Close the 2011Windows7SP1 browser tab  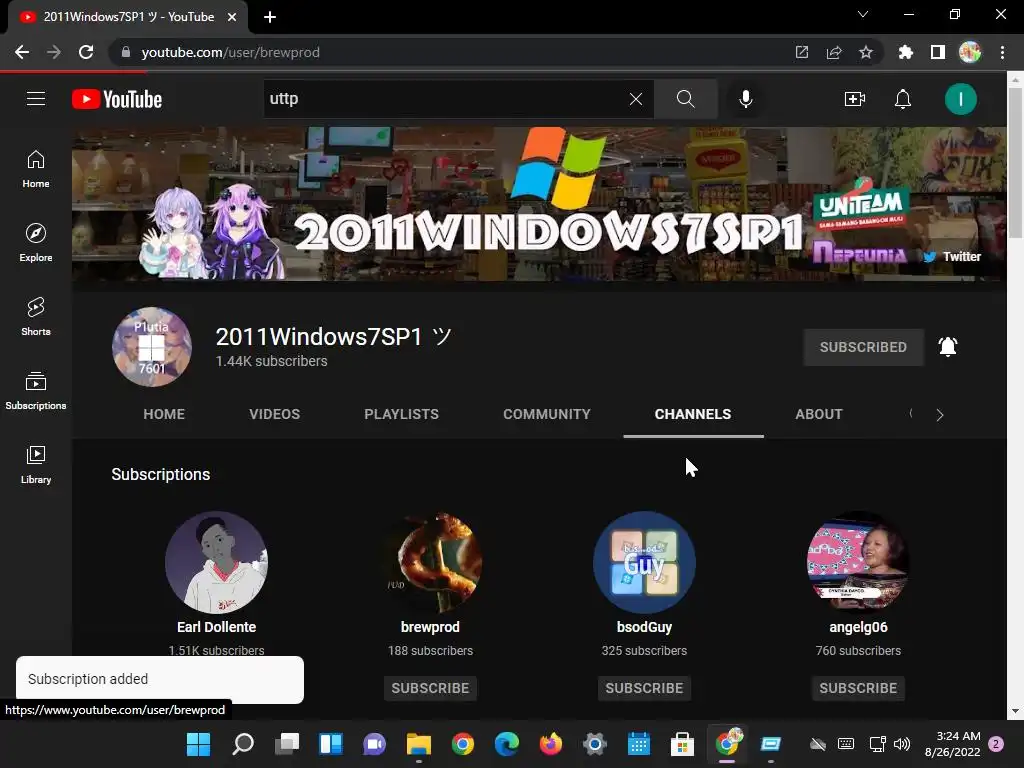[232, 17]
